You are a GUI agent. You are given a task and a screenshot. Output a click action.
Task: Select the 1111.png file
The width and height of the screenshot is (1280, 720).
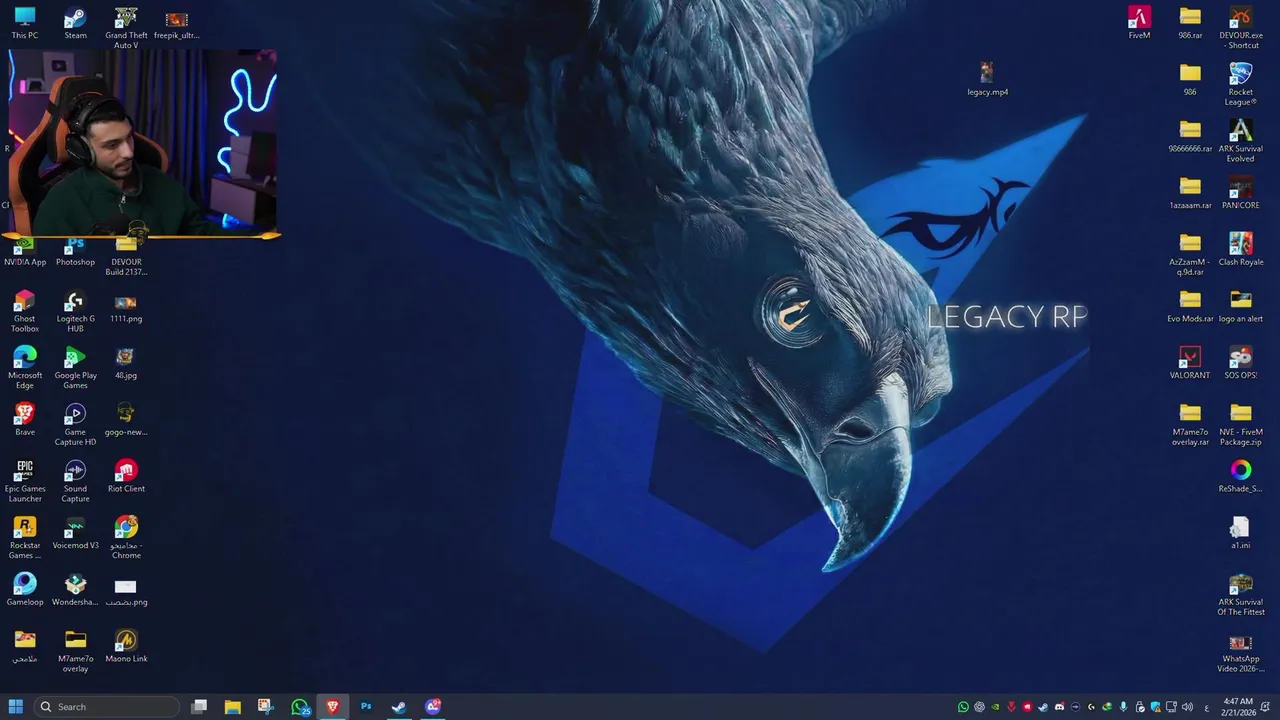point(126,308)
